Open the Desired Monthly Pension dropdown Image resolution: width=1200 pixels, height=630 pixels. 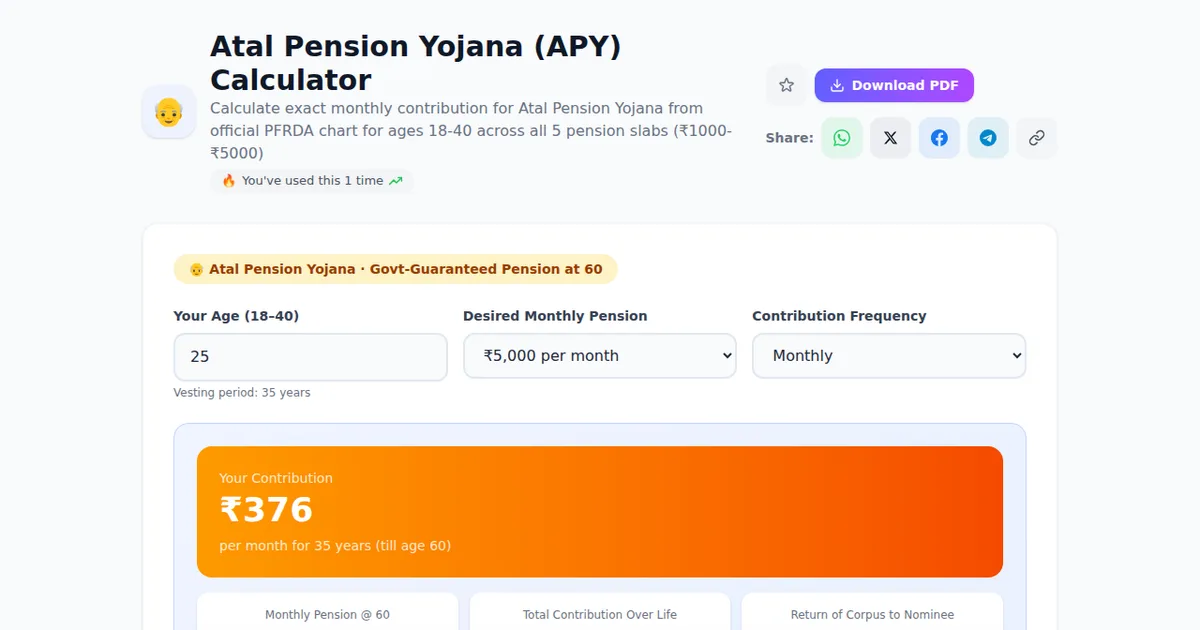click(x=600, y=356)
